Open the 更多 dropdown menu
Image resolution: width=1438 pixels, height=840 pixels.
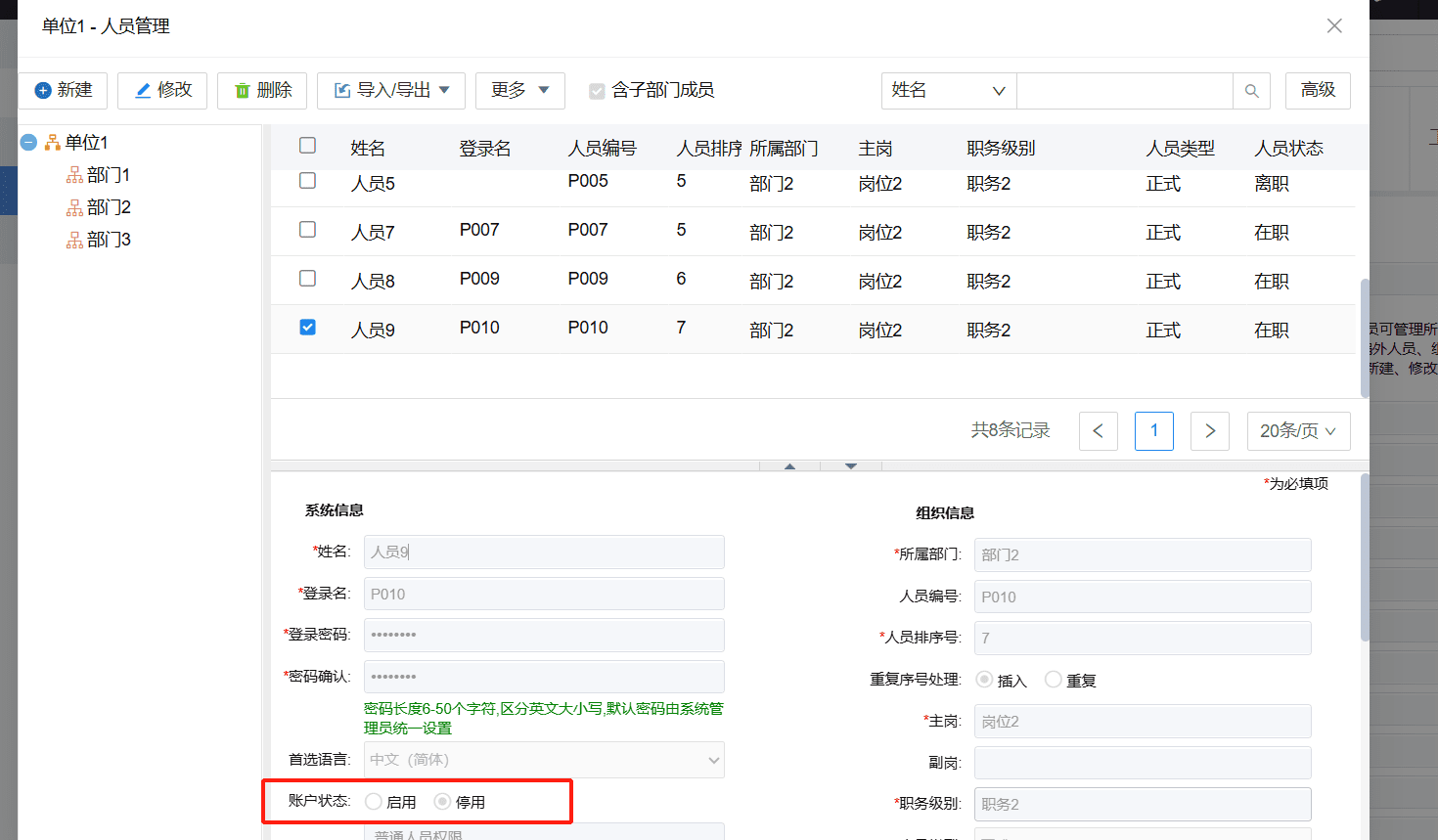(x=520, y=90)
